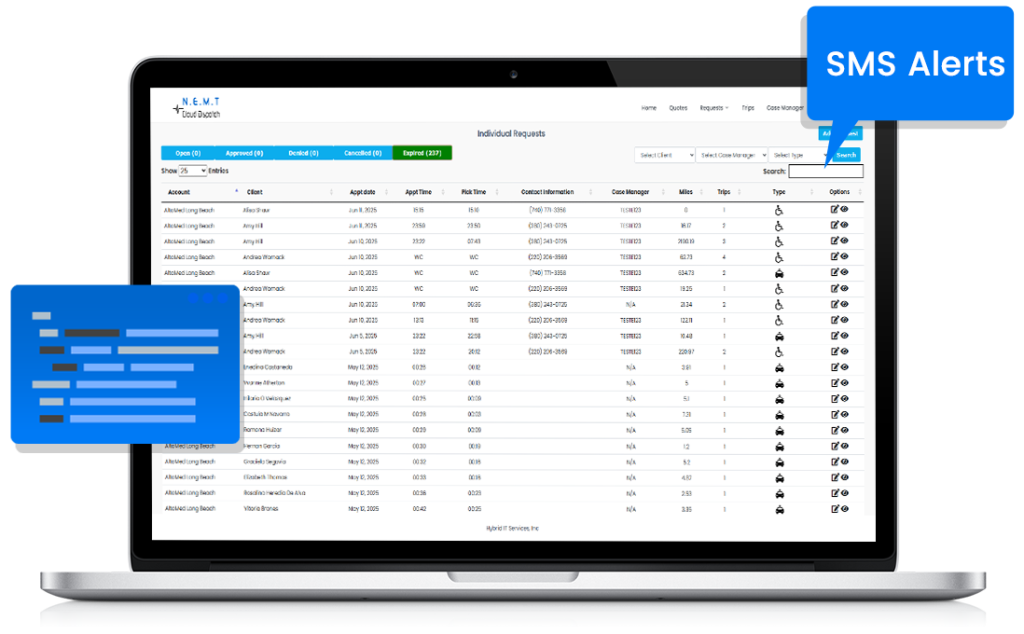The height and width of the screenshot is (634, 1024).
Task: Open edit for Hernan Garcia's request
Action: tap(835, 445)
